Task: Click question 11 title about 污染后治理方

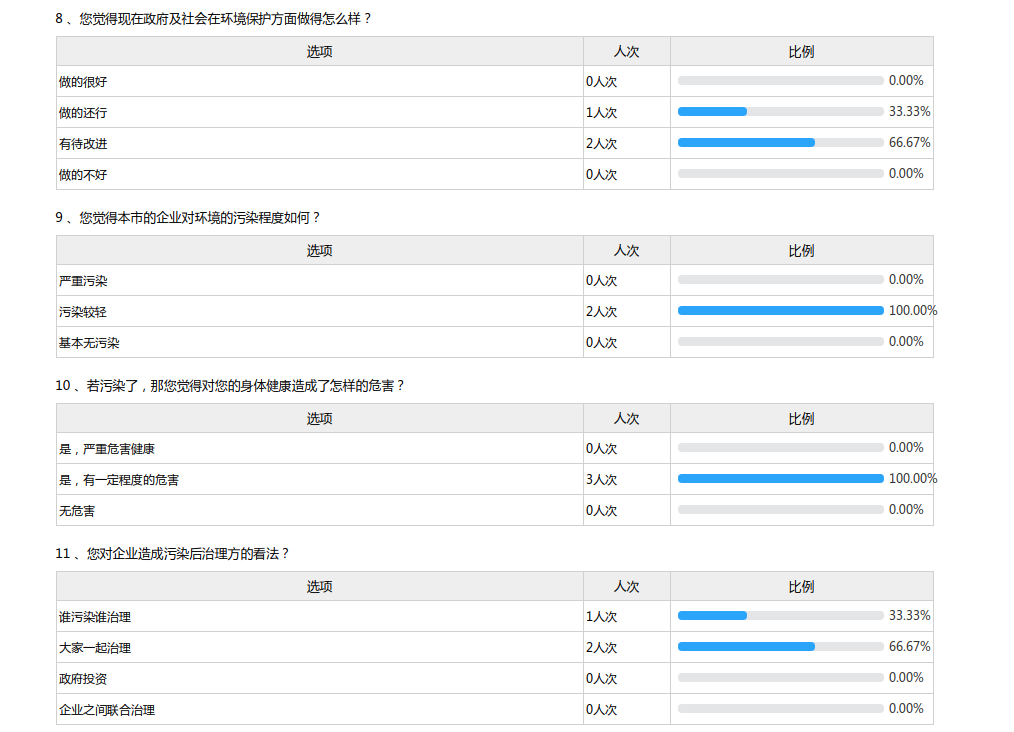Action: coord(172,553)
